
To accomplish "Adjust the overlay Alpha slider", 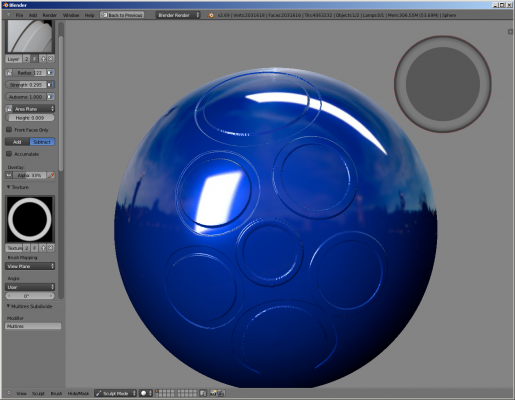I will point(30,175).
